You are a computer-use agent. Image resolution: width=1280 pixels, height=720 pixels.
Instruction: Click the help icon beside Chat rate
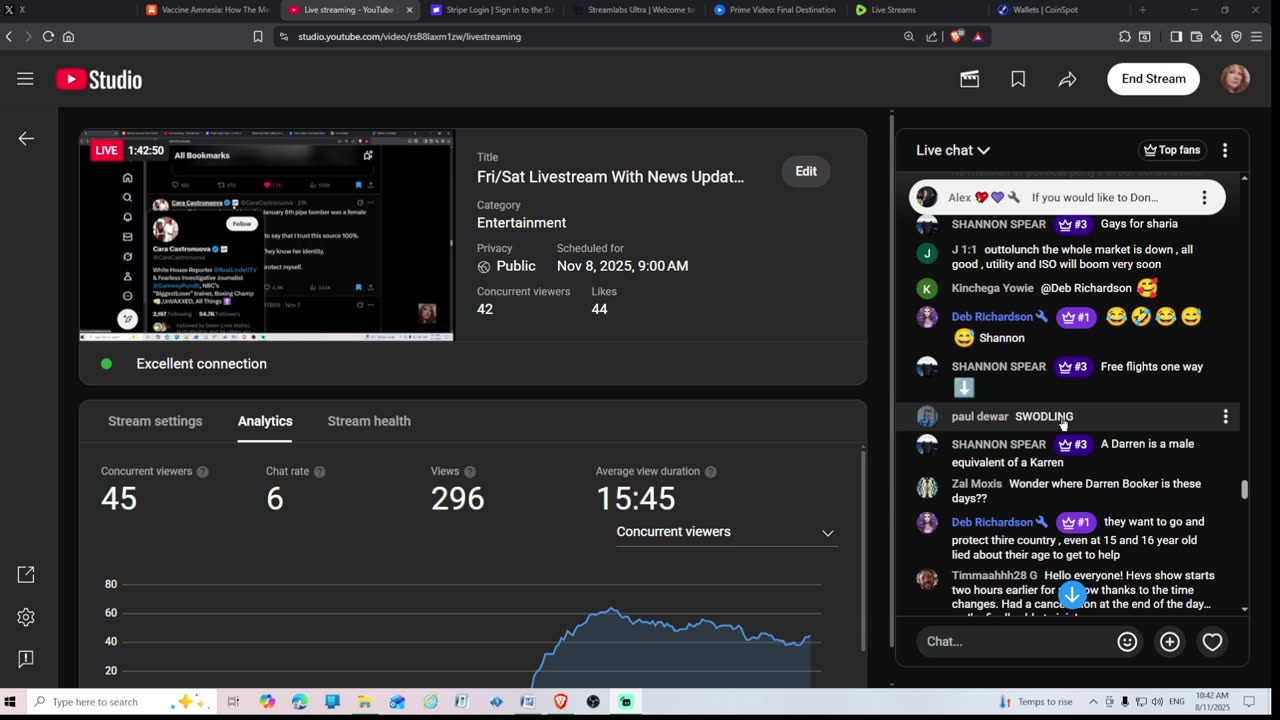(x=320, y=472)
